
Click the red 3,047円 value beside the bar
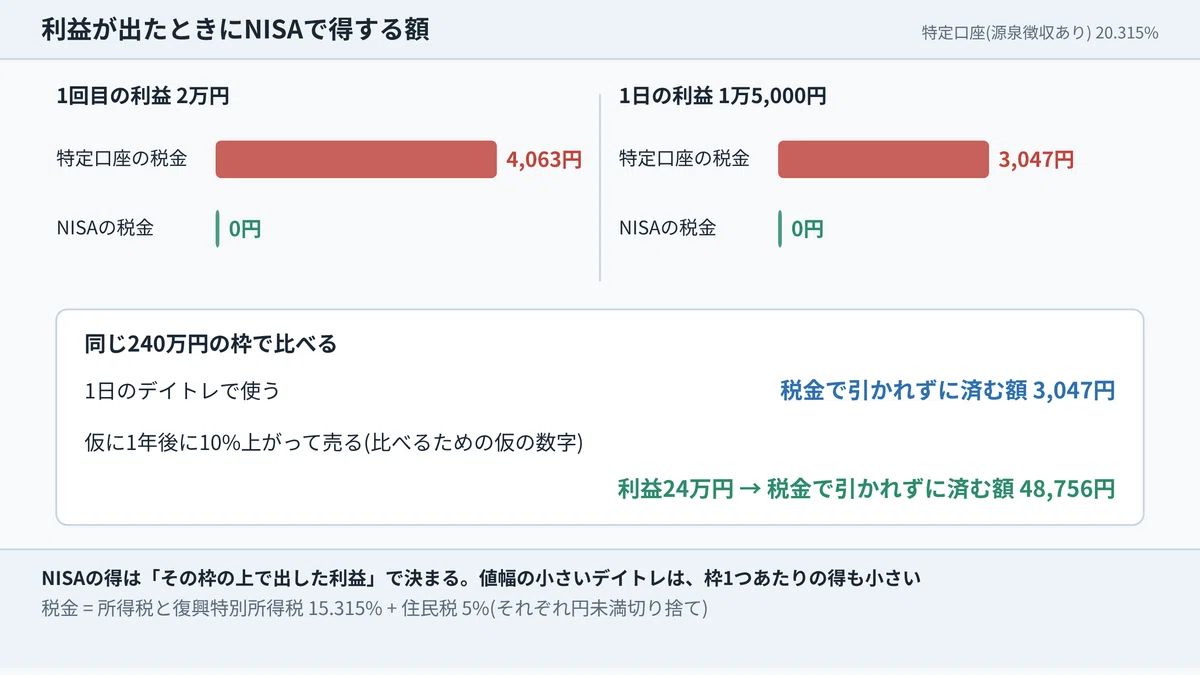(x=1036, y=159)
